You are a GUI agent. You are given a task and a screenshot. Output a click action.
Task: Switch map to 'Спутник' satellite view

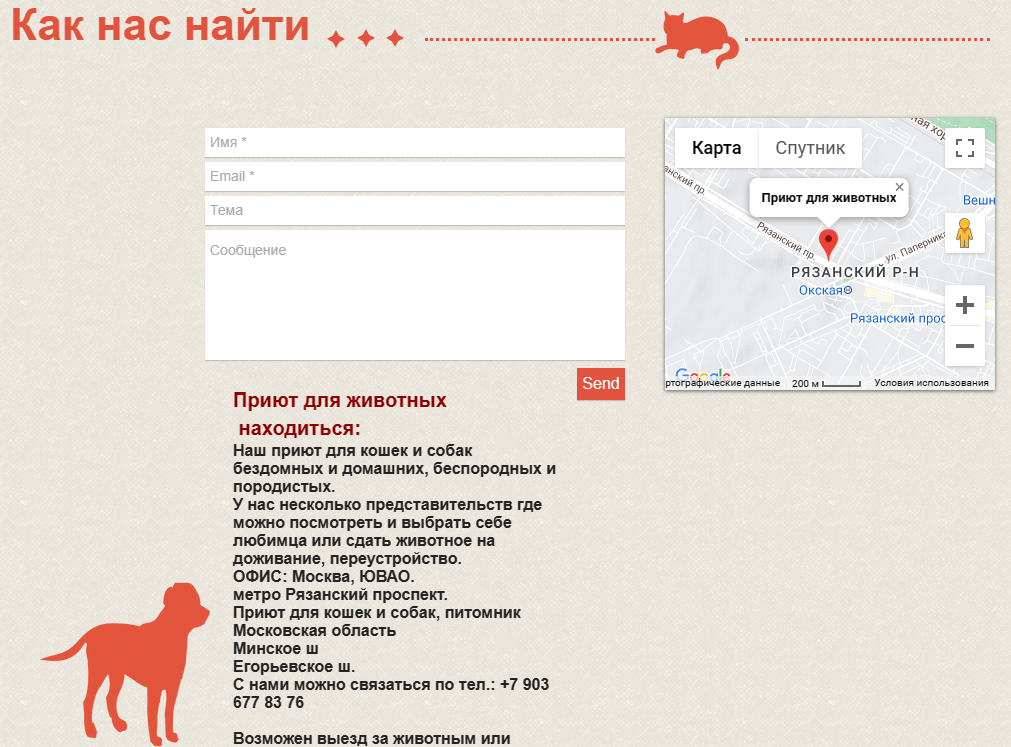pyautogui.click(x=810, y=148)
